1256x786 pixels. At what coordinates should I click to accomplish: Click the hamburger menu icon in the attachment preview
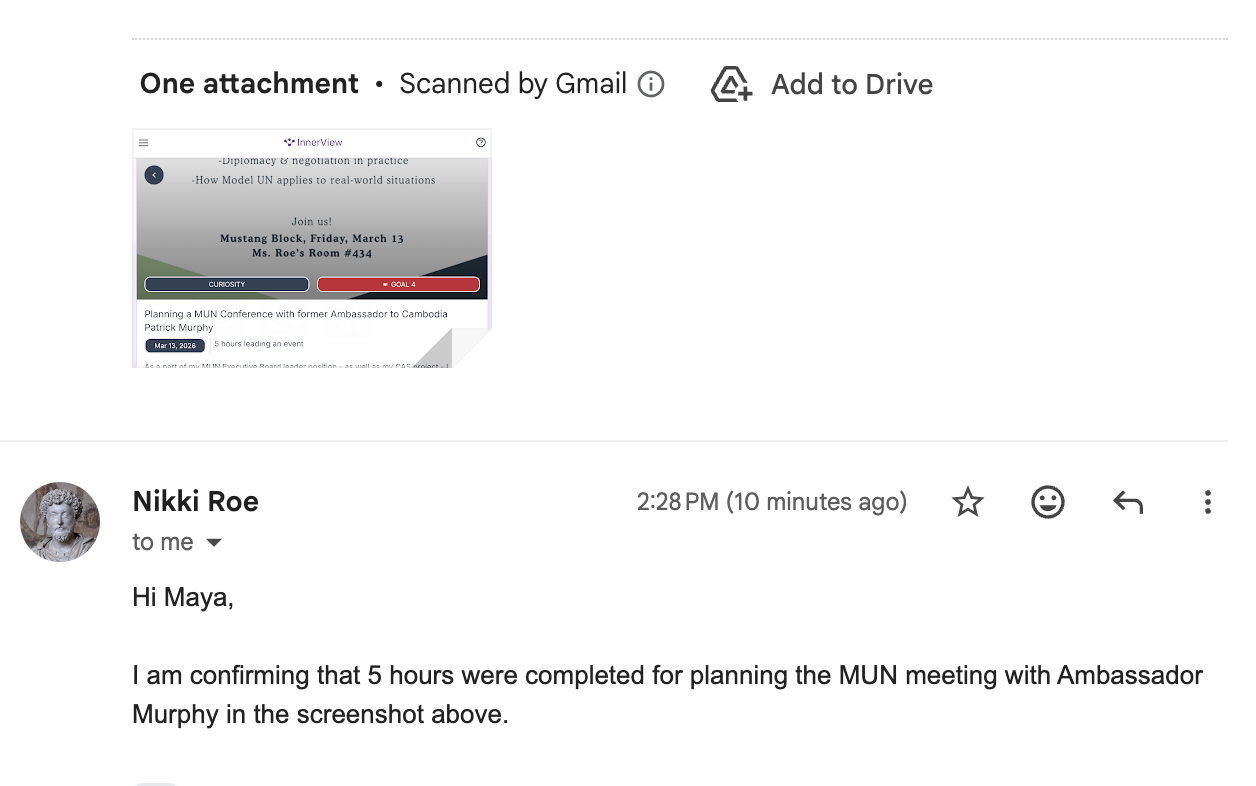144,143
